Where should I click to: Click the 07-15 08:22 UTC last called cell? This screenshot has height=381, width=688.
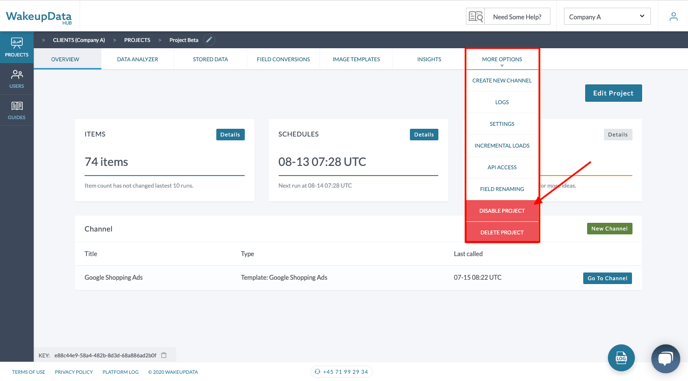477,277
